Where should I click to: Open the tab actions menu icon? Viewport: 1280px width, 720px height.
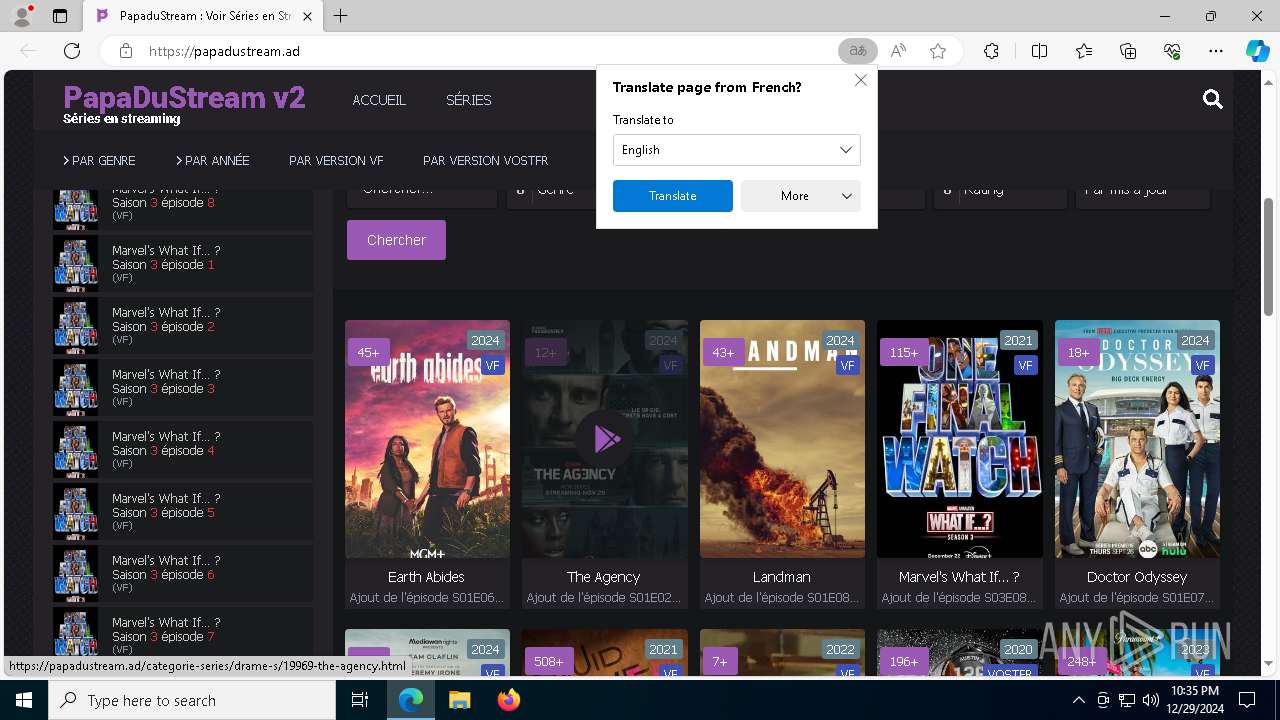tap(60, 16)
